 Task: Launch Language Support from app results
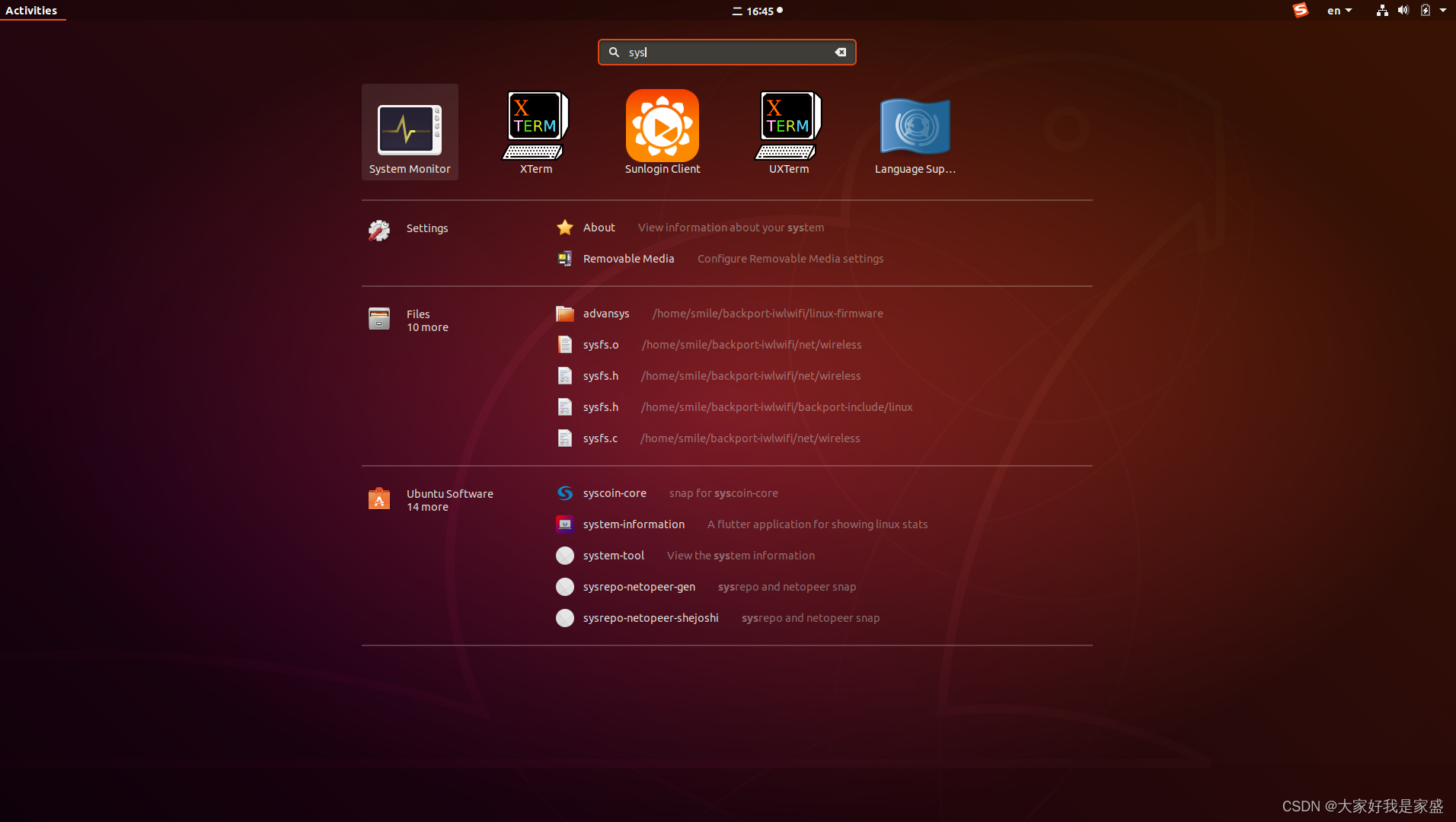pos(915,132)
